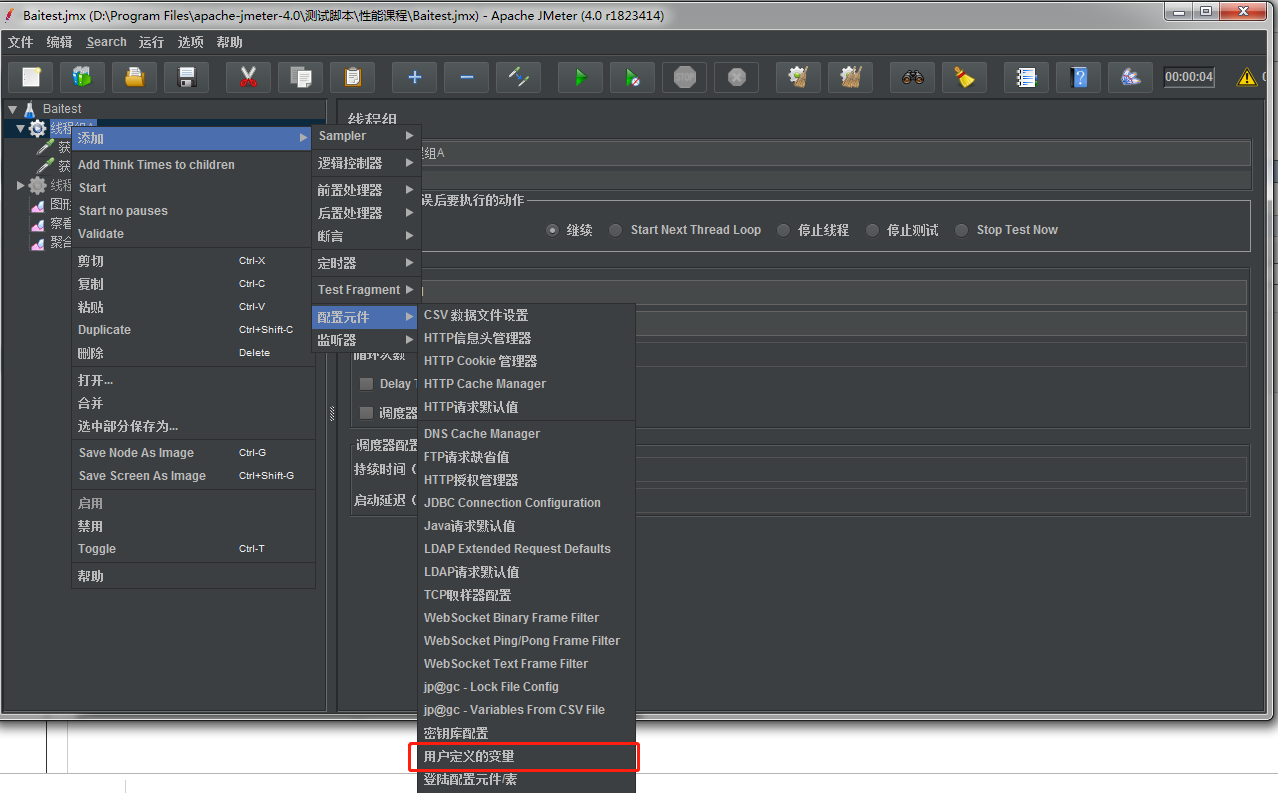Screen dimensions: 1278x793
Task: Click the Stop sign toolbar icon
Action: pyautogui.click(x=684, y=77)
